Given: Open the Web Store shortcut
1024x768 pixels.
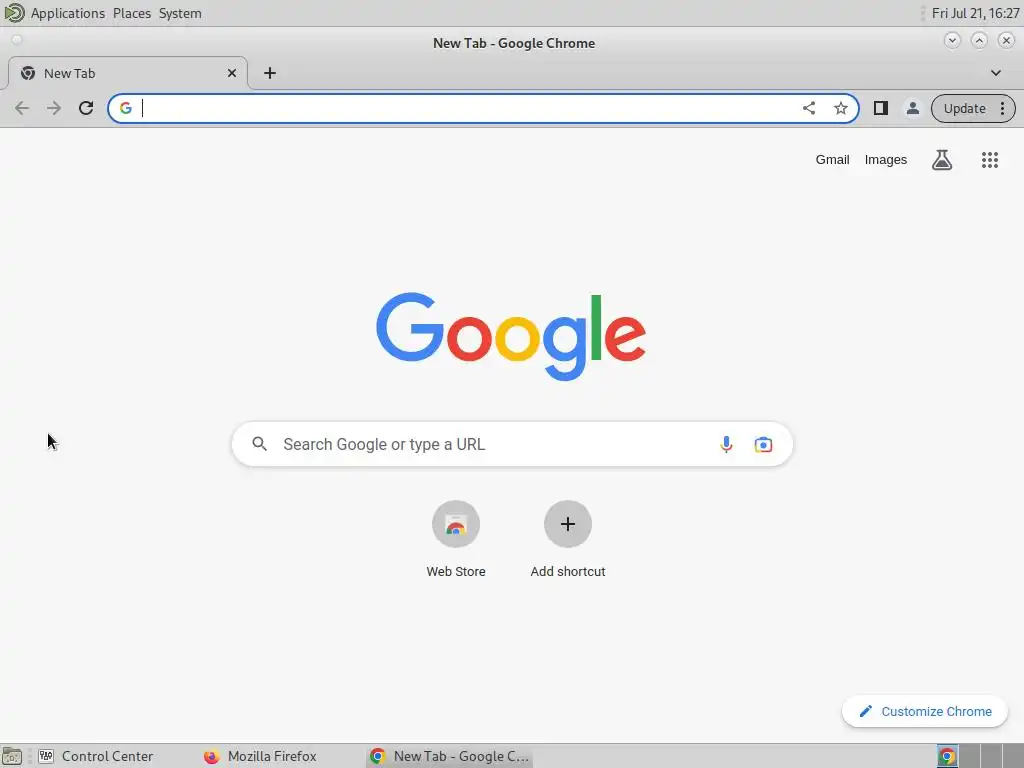Looking at the screenshot, I should pos(456,539).
